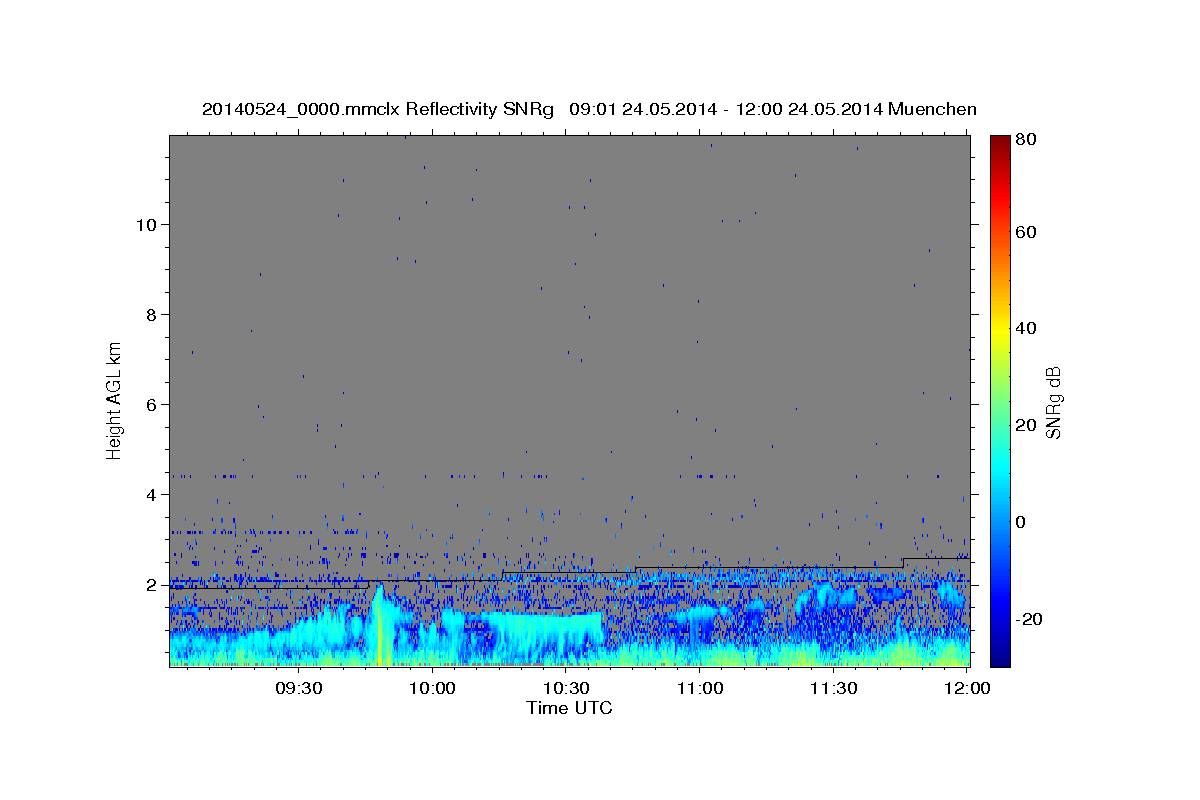1200x800 pixels.
Task: Click the 09:30 time tick label
Action: (299, 688)
